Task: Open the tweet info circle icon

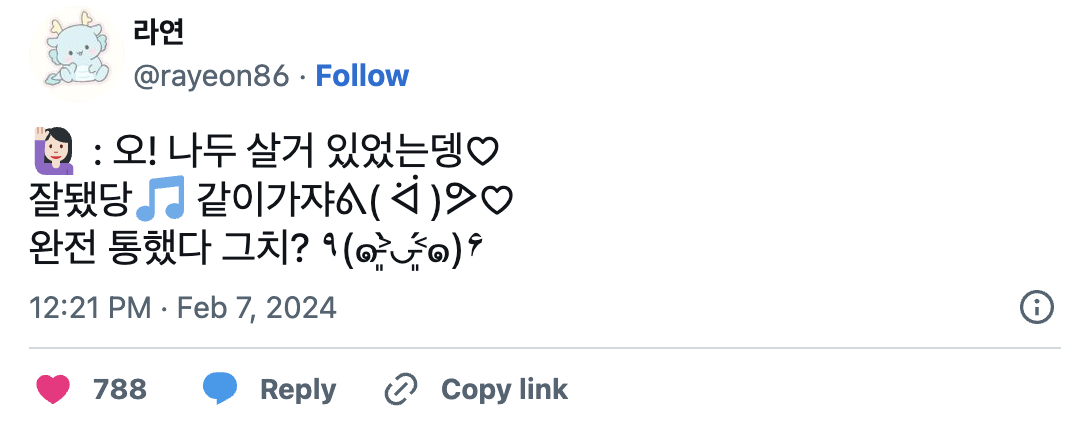Action: (1035, 307)
